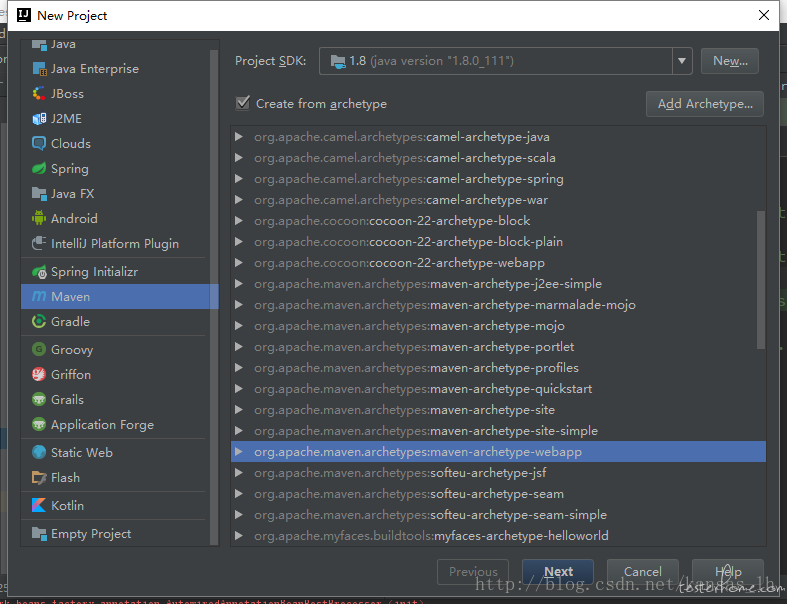Select Android project type label
Screen dimensions: 787x604
point(74,218)
